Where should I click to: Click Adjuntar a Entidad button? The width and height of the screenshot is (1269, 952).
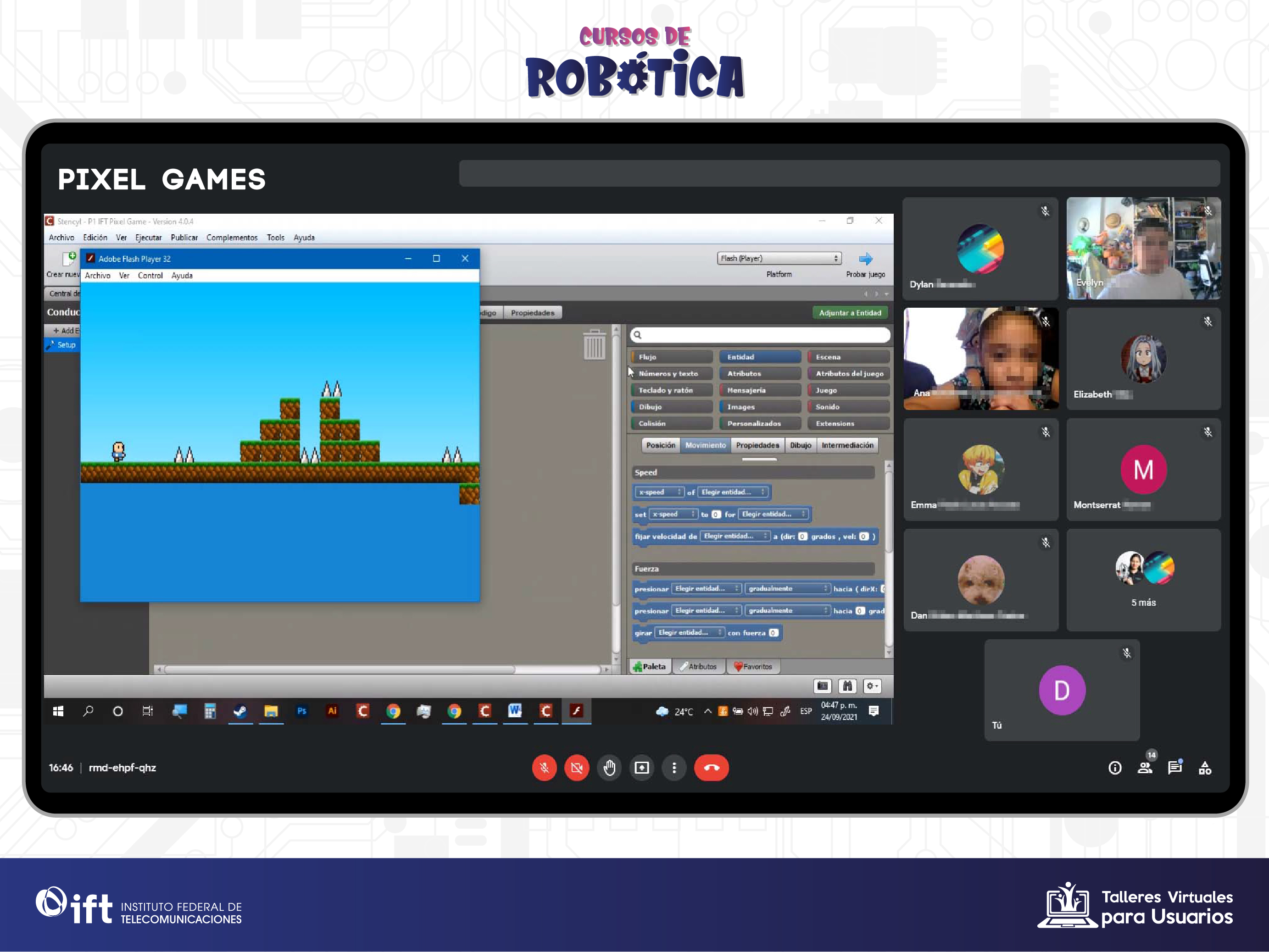[x=850, y=313]
